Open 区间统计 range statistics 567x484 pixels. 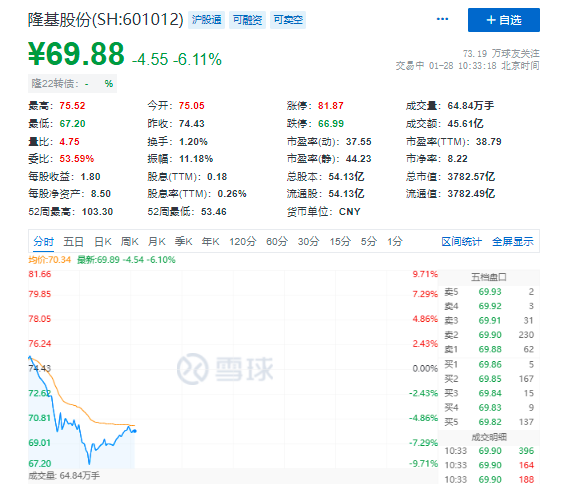click(461, 241)
